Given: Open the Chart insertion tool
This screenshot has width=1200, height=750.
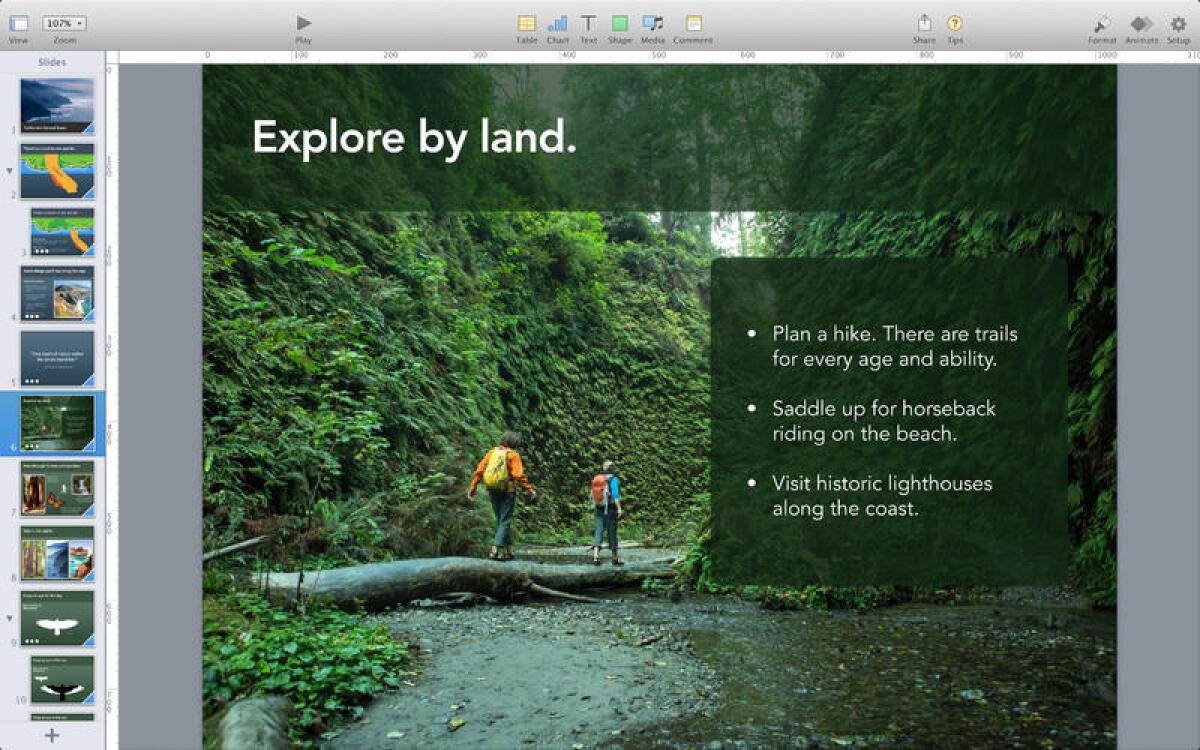Looking at the screenshot, I should (x=558, y=24).
